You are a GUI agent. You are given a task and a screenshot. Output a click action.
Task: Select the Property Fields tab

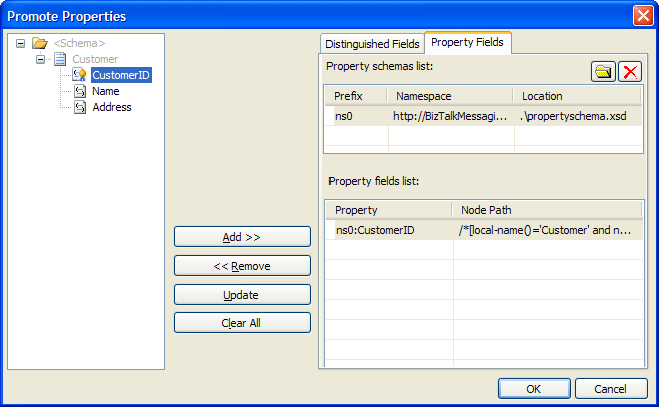(x=467, y=42)
